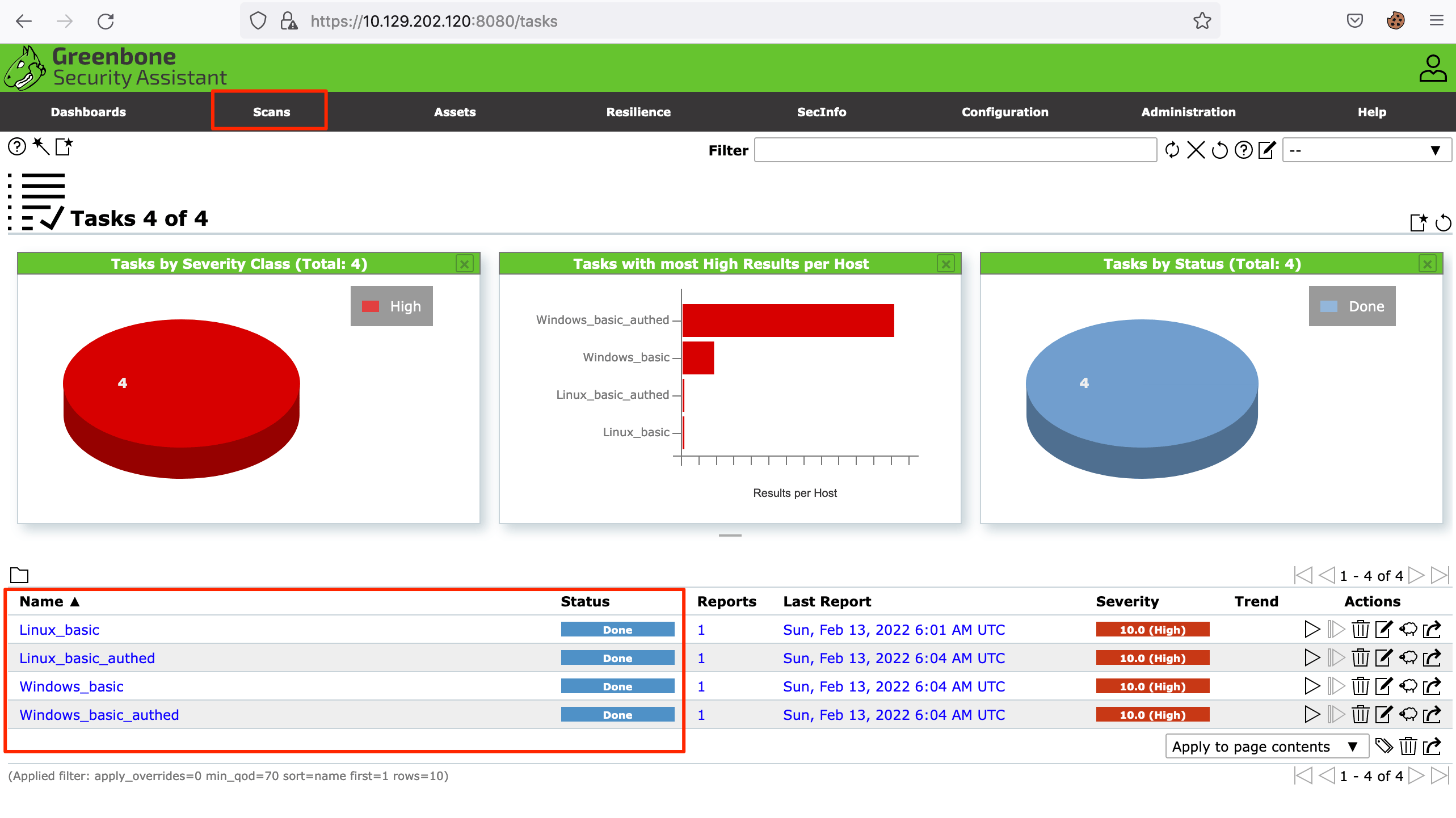
Task: Export the Linux_basic task icon
Action: pos(1432,629)
